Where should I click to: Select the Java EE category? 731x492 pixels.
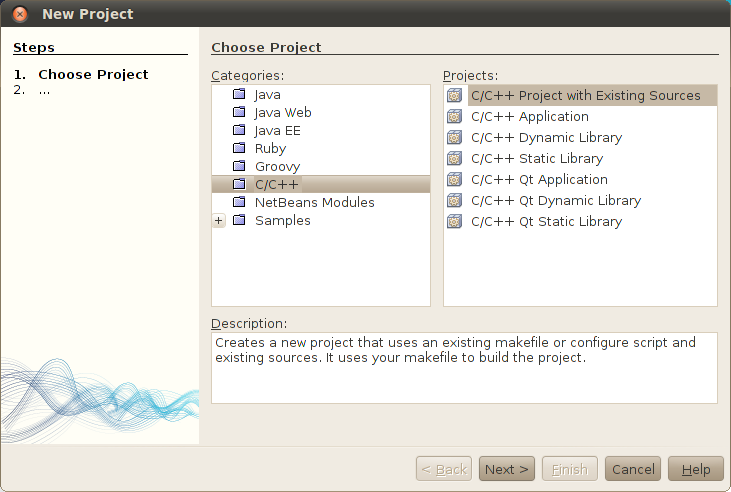pos(277,130)
